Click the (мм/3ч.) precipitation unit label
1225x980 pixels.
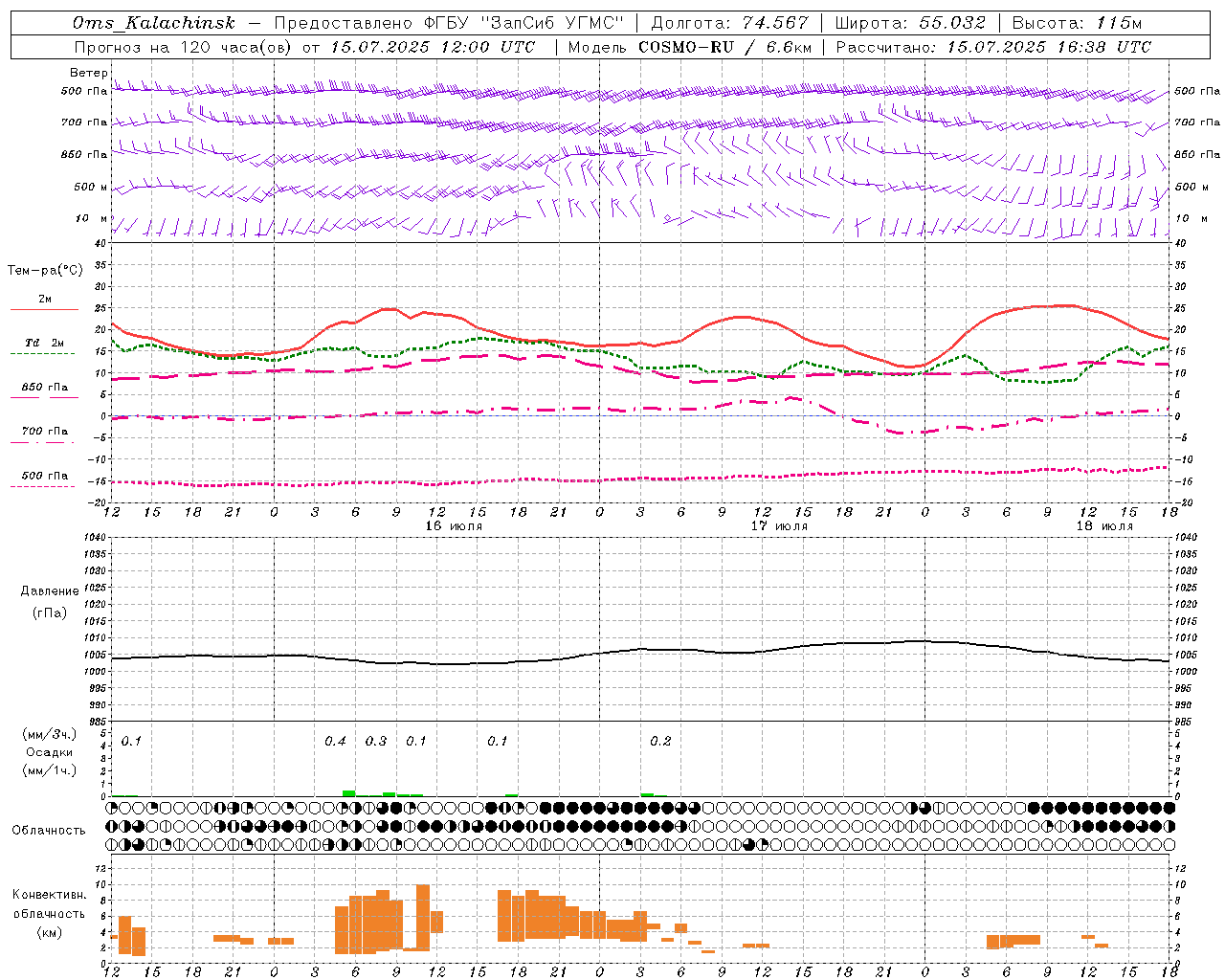[50, 734]
